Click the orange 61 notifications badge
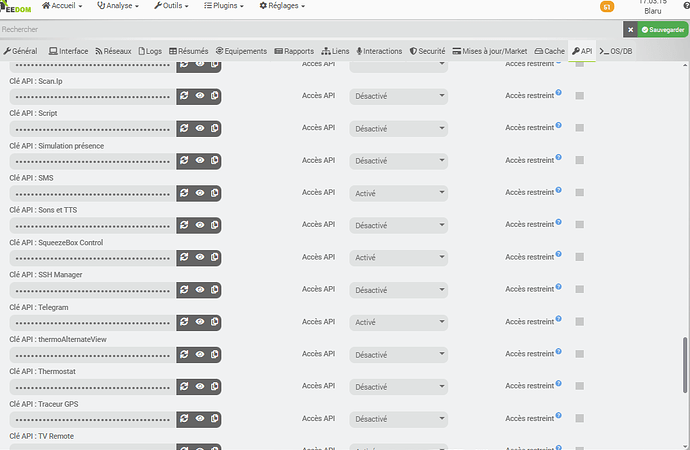Image resolution: width=690 pixels, height=450 pixels. click(x=607, y=7)
